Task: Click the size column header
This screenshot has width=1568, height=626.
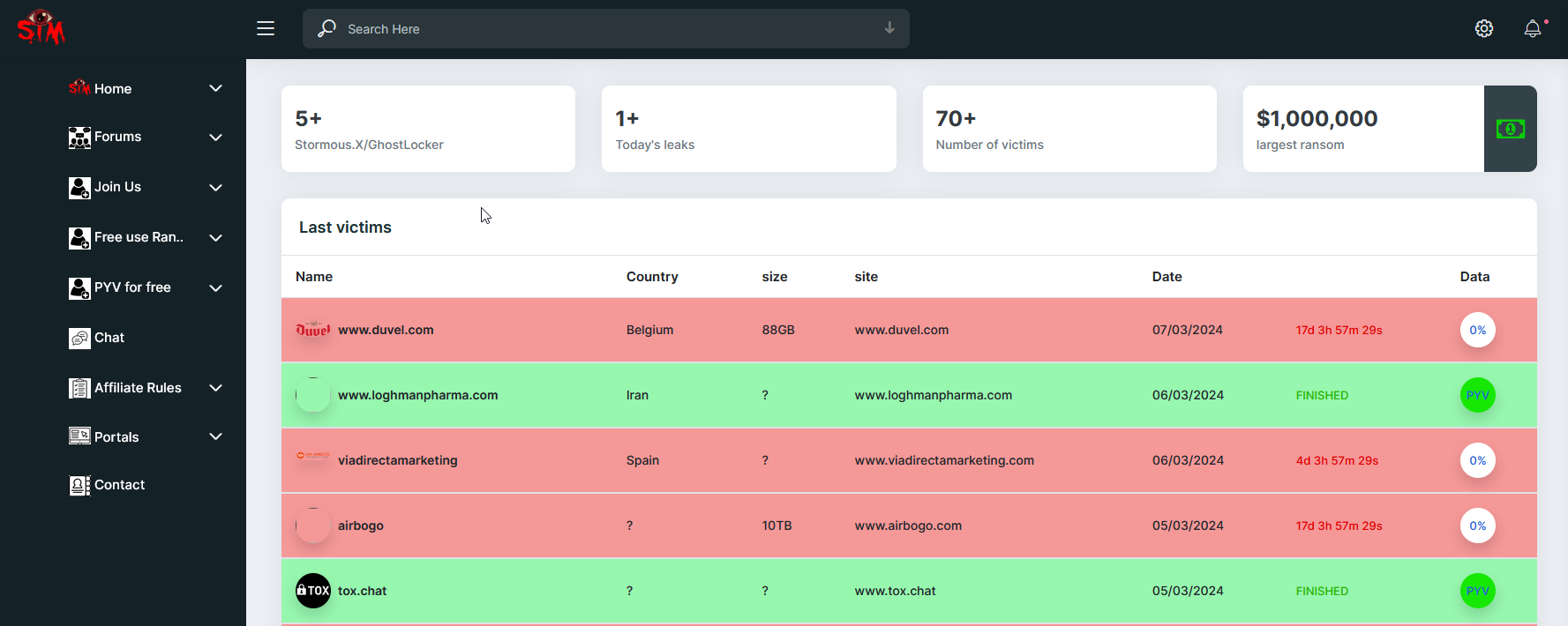Action: click(x=775, y=277)
